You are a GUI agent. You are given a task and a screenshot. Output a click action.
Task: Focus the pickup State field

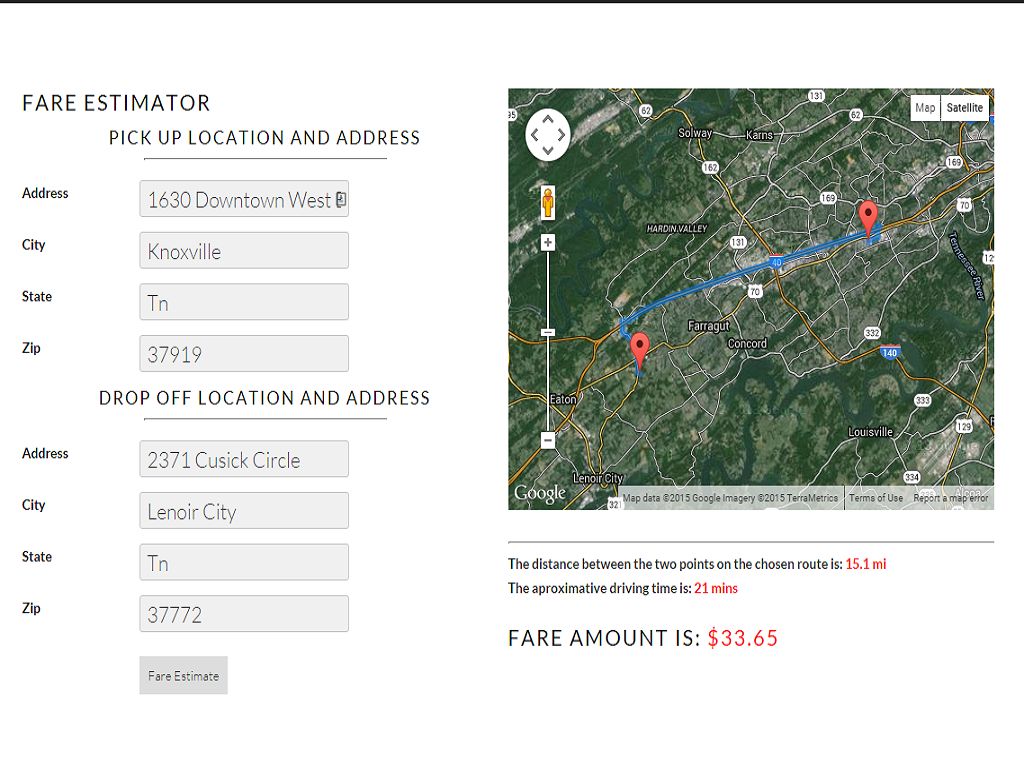click(x=244, y=302)
